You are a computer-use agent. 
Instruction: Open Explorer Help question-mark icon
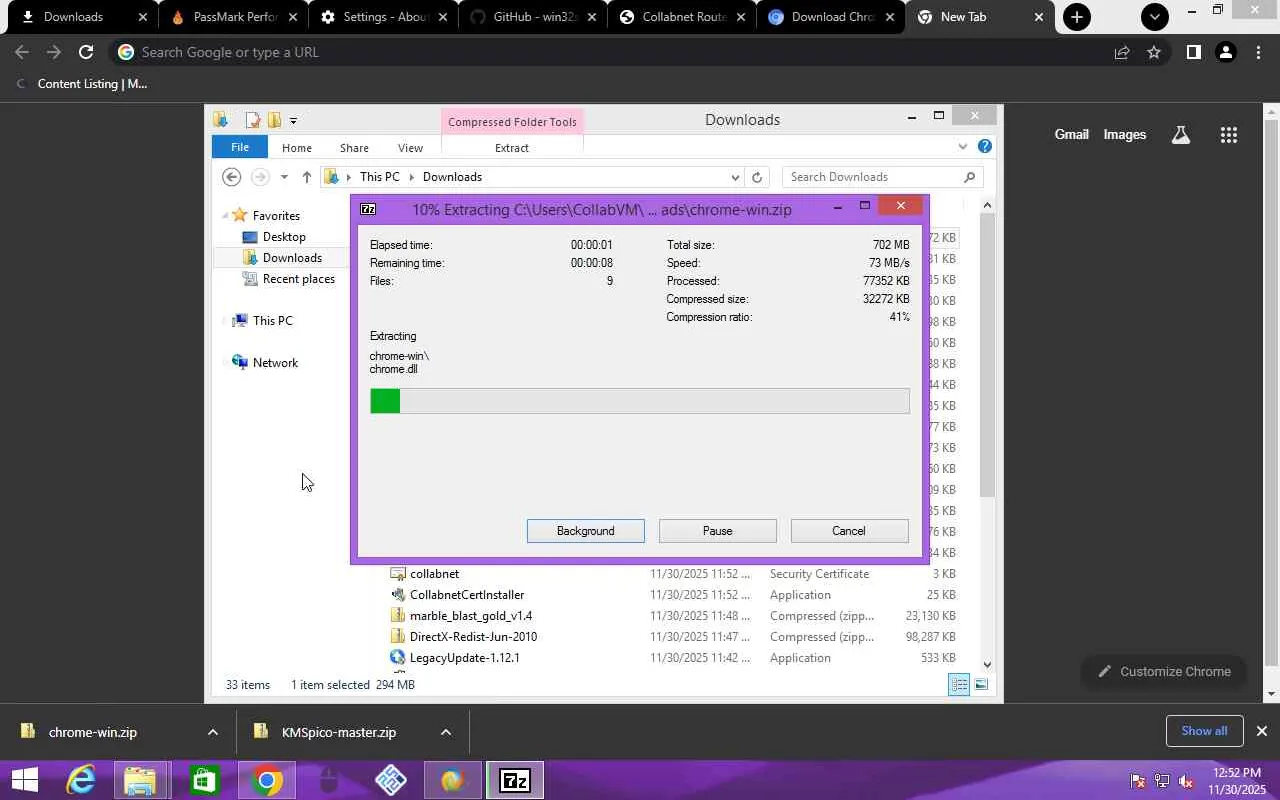tap(985, 146)
